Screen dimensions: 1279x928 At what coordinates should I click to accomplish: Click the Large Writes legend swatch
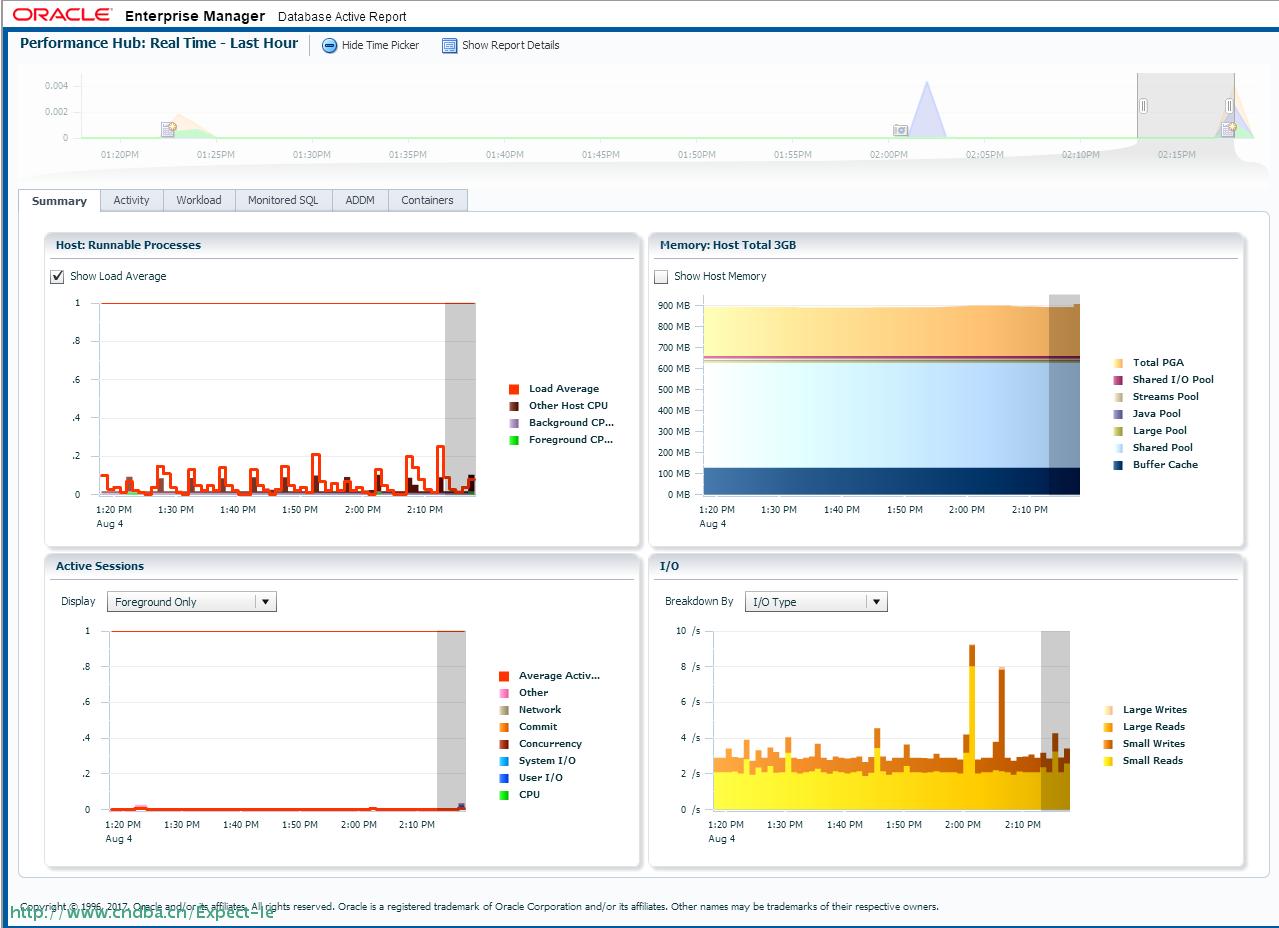click(1108, 710)
